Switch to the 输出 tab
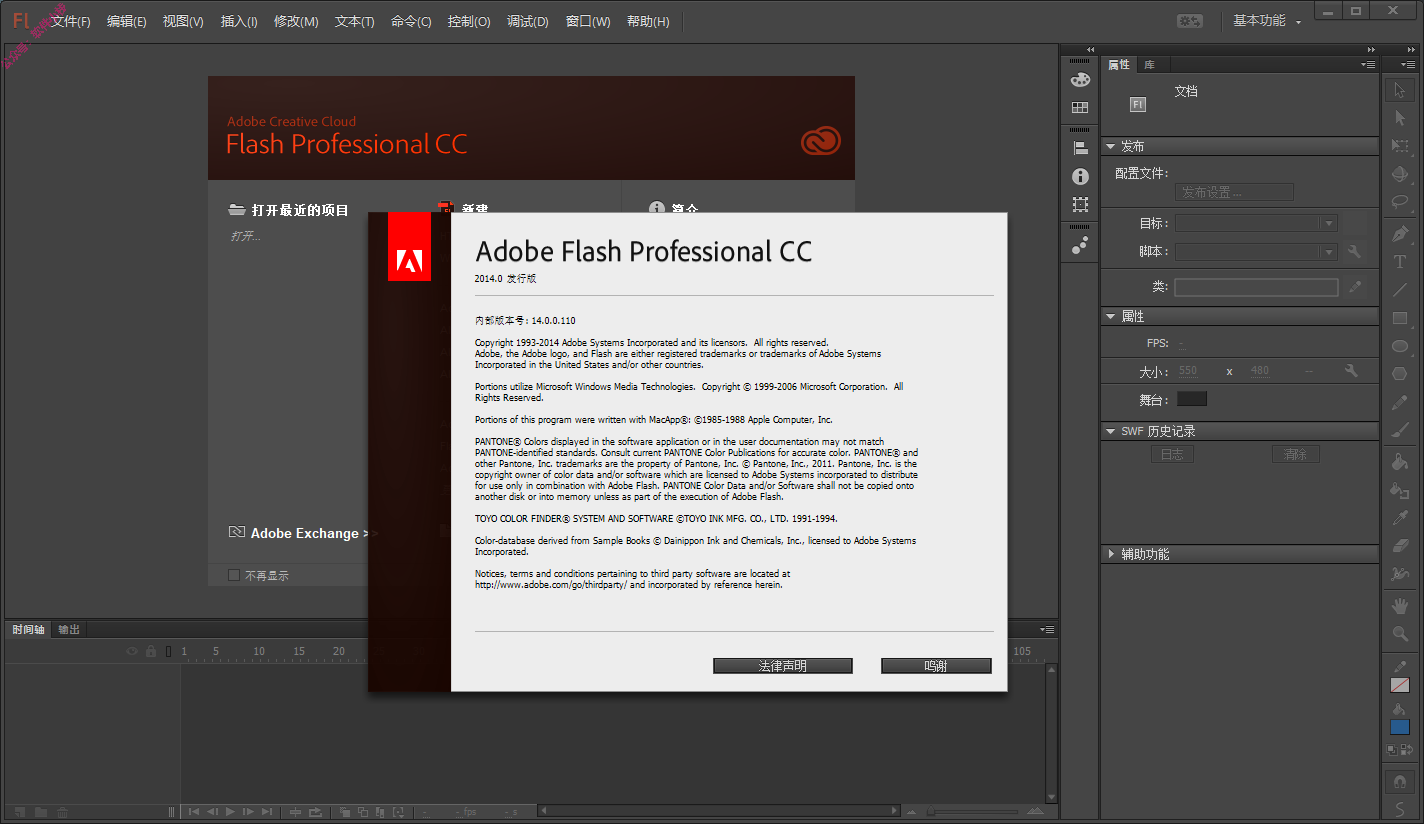The height and width of the screenshot is (824, 1424). click(69, 629)
